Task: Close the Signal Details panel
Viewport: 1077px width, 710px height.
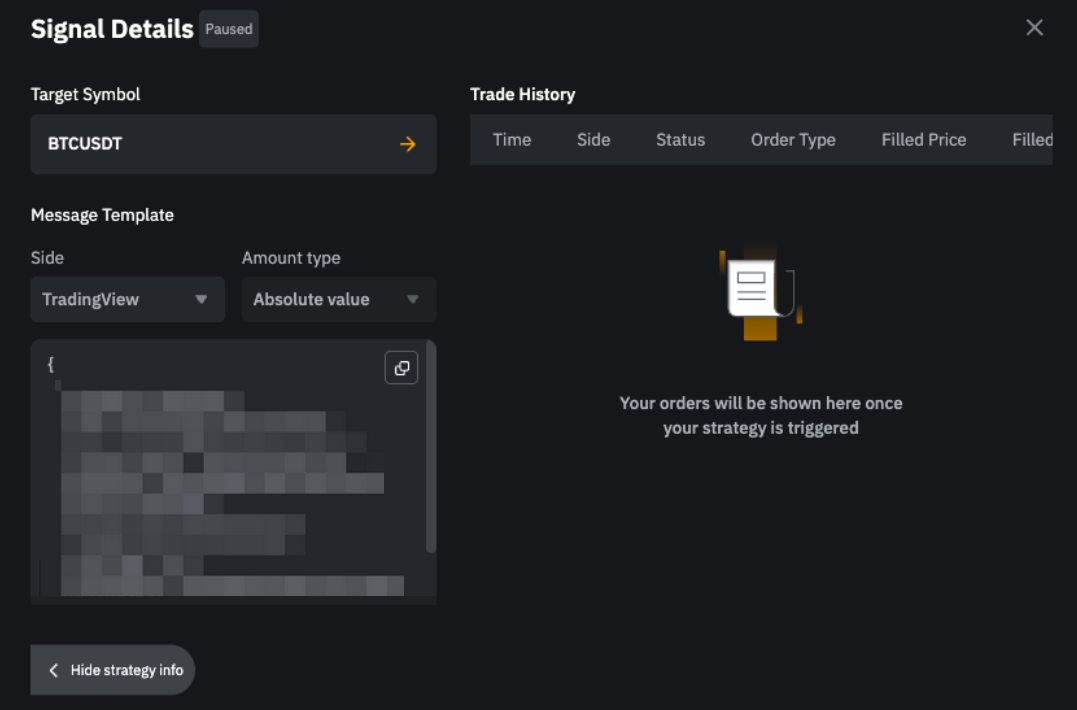Action: click(x=1034, y=28)
